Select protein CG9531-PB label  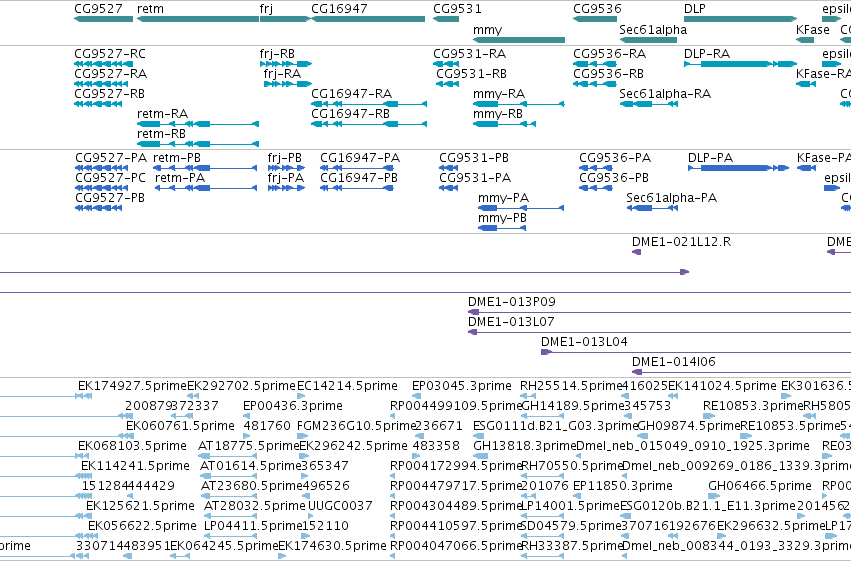pyautogui.click(x=474, y=158)
